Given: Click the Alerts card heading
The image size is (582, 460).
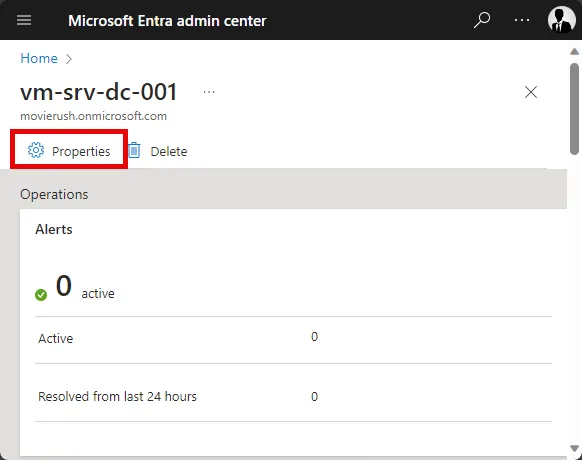Looking at the screenshot, I should pyautogui.click(x=54, y=229).
